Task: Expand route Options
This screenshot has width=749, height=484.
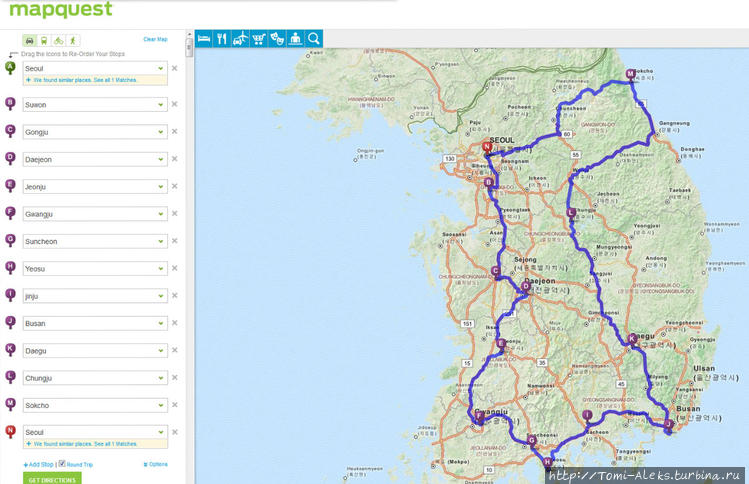Action: click(x=156, y=465)
